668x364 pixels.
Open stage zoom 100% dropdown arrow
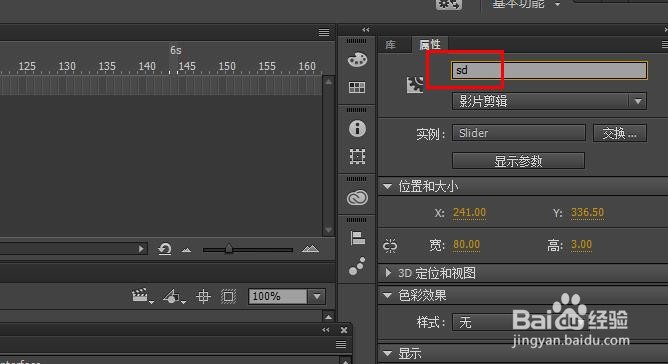coord(317,296)
